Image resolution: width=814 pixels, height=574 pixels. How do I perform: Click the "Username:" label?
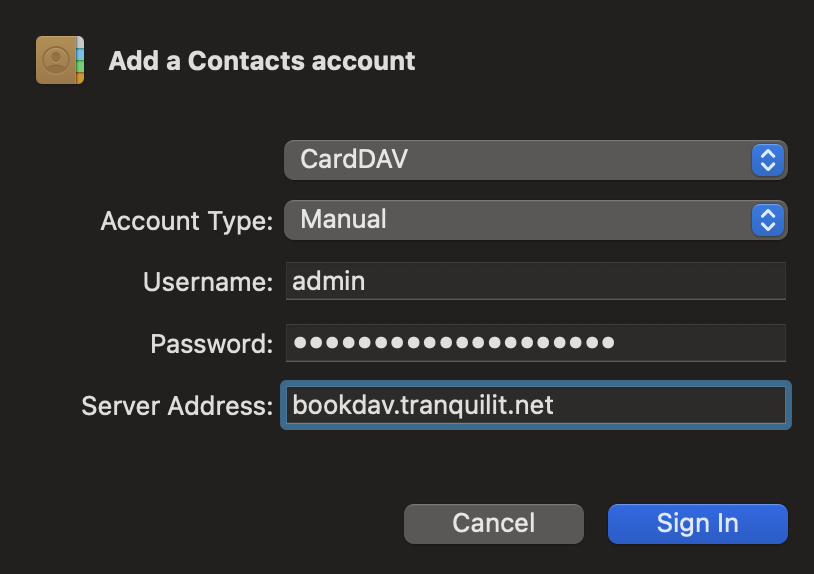208,283
